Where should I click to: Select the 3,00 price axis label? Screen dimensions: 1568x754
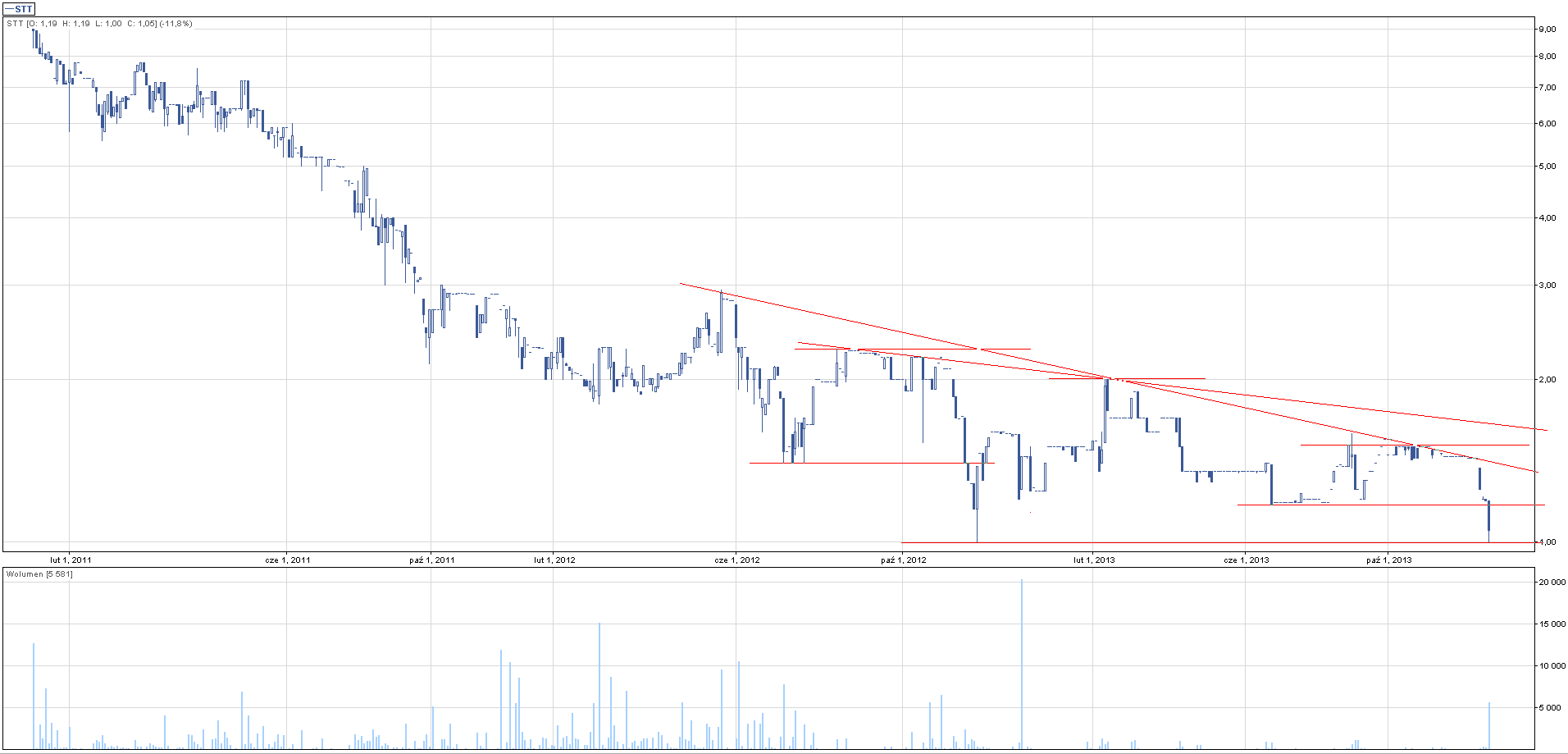pos(1547,286)
